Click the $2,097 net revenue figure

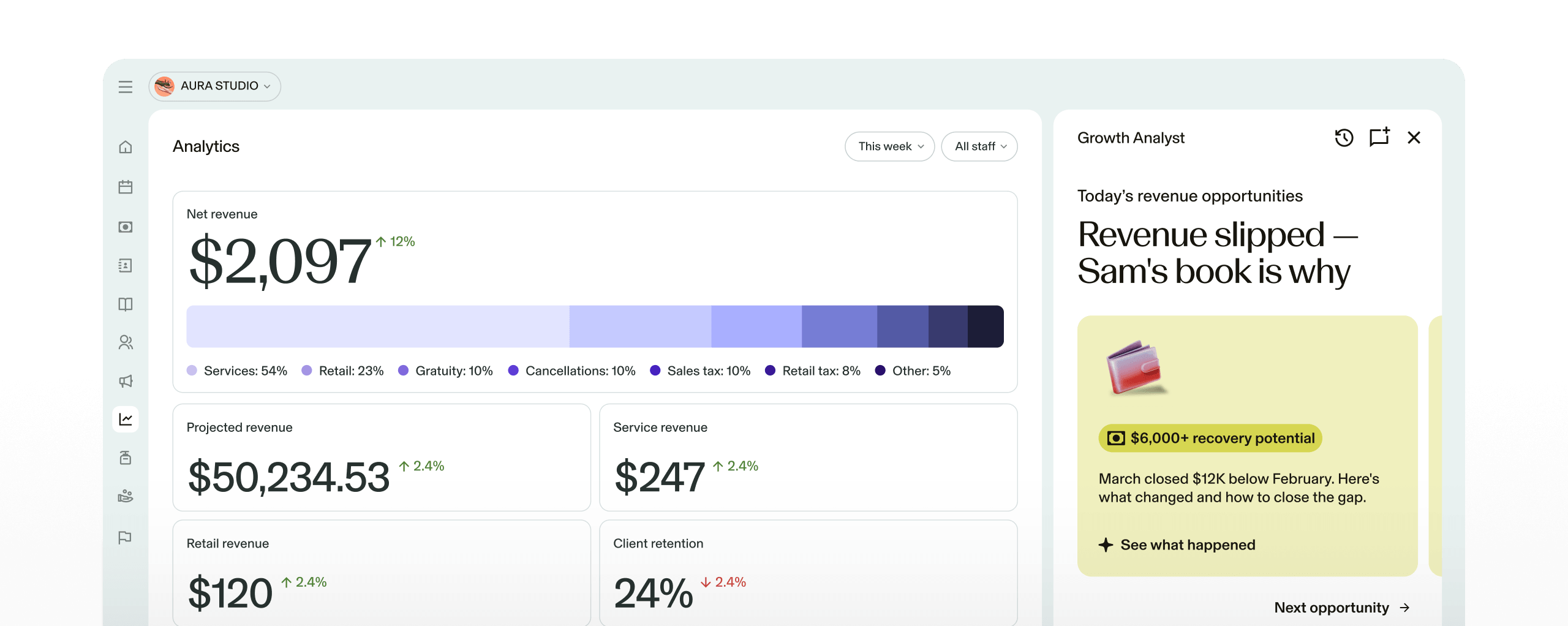pyautogui.click(x=280, y=262)
